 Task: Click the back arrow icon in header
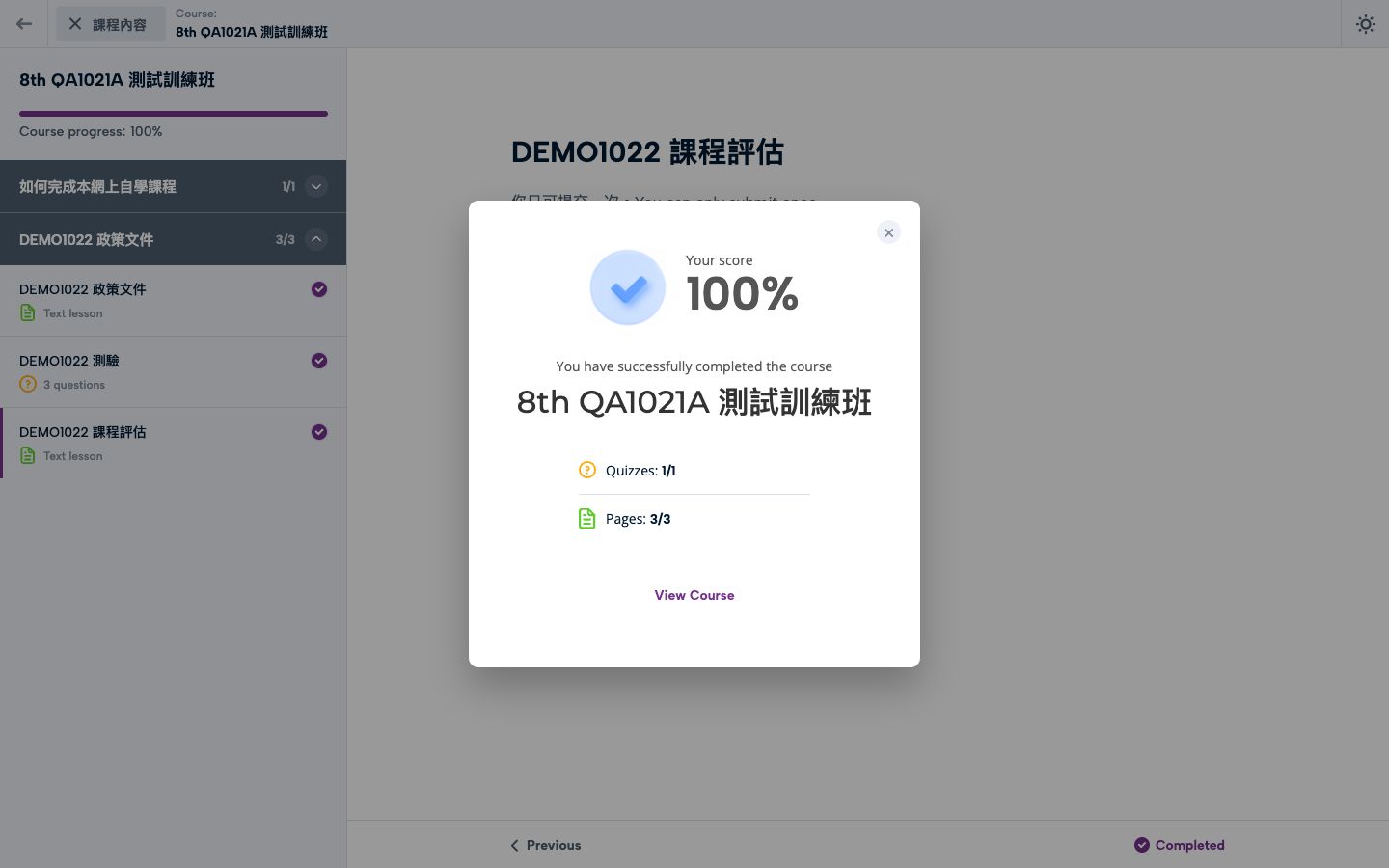click(24, 24)
